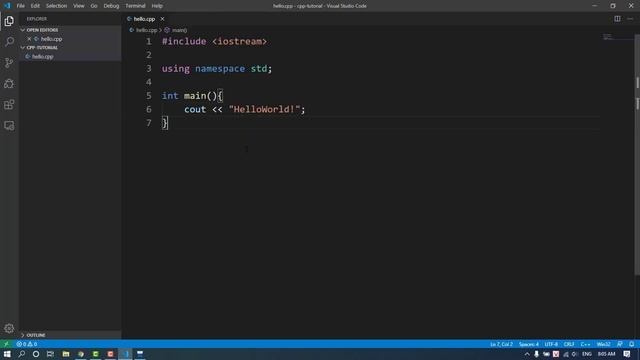Open the Windows Start menu

tap(7, 354)
